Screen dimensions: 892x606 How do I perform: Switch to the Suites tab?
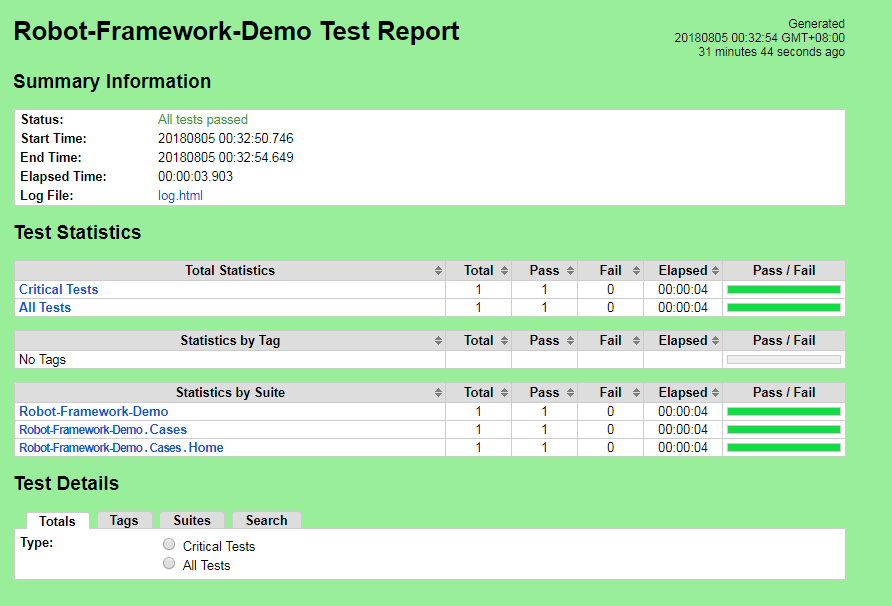coord(192,520)
